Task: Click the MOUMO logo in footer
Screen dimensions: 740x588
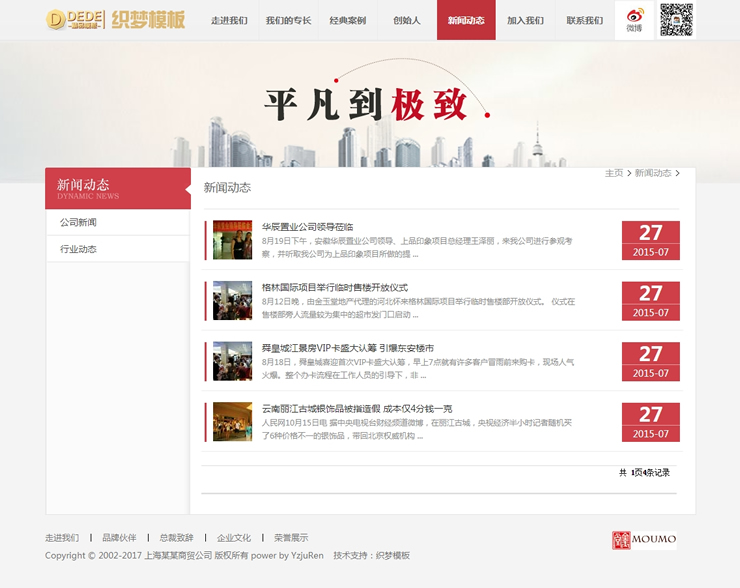Action: pos(644,540)
